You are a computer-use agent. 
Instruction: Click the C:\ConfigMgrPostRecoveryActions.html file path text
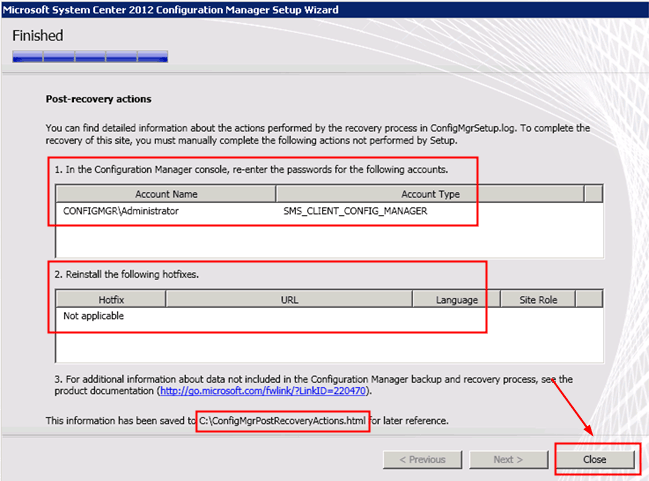(x=282, y=421)
